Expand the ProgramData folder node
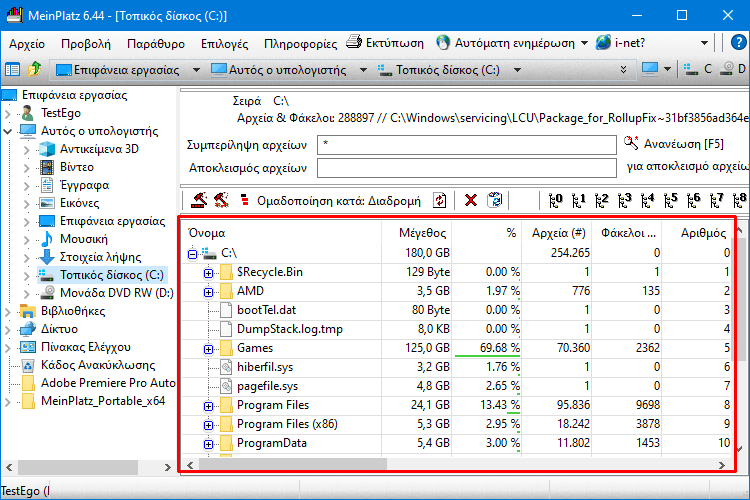The width and height of the screenshot is (750, 500). (208, 444)
